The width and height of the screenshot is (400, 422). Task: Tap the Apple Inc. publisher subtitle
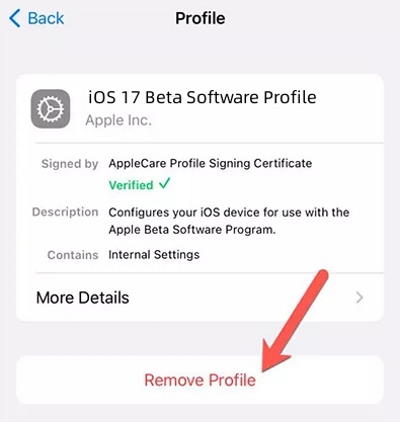coord(119,120)
